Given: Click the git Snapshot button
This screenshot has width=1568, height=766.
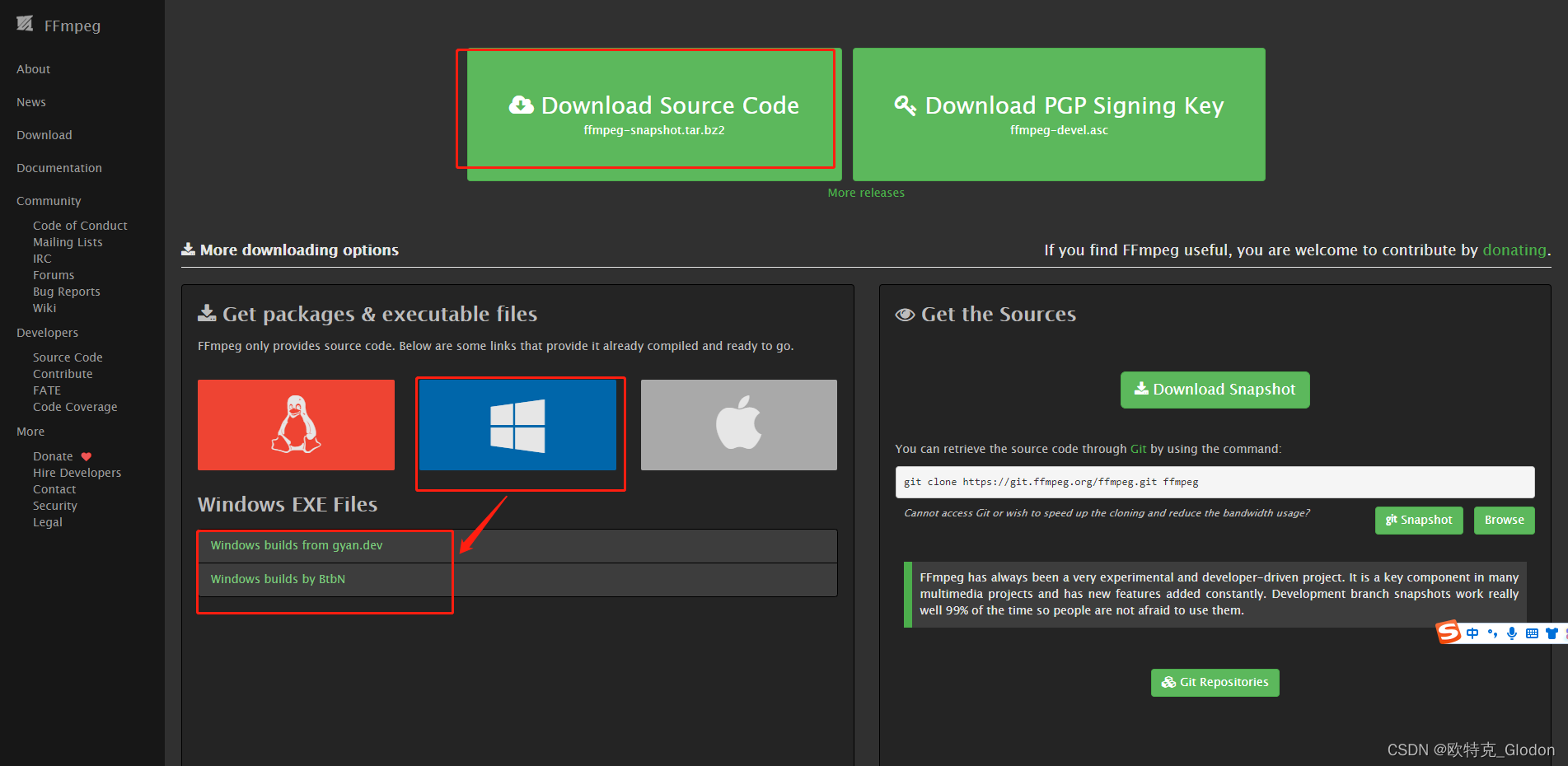Looking at the screenshot, I should [x=1419, y=521].
